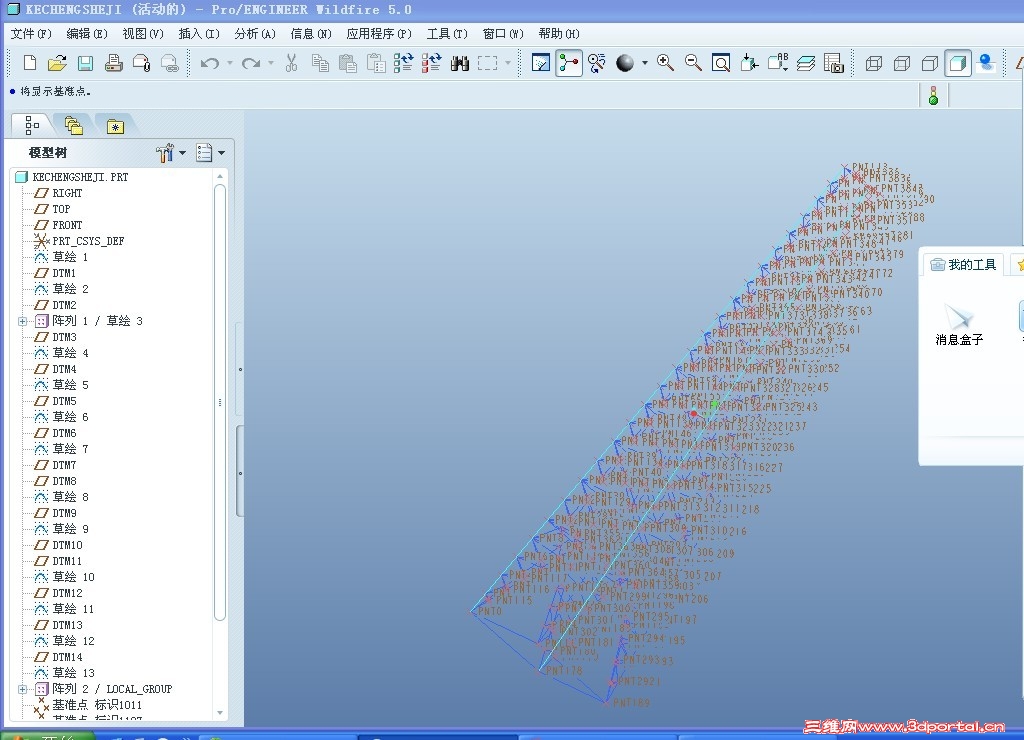Click the traffic light regeneration status icon
Viewport: 1024px width, 740px height.
[x=933, y=95]
